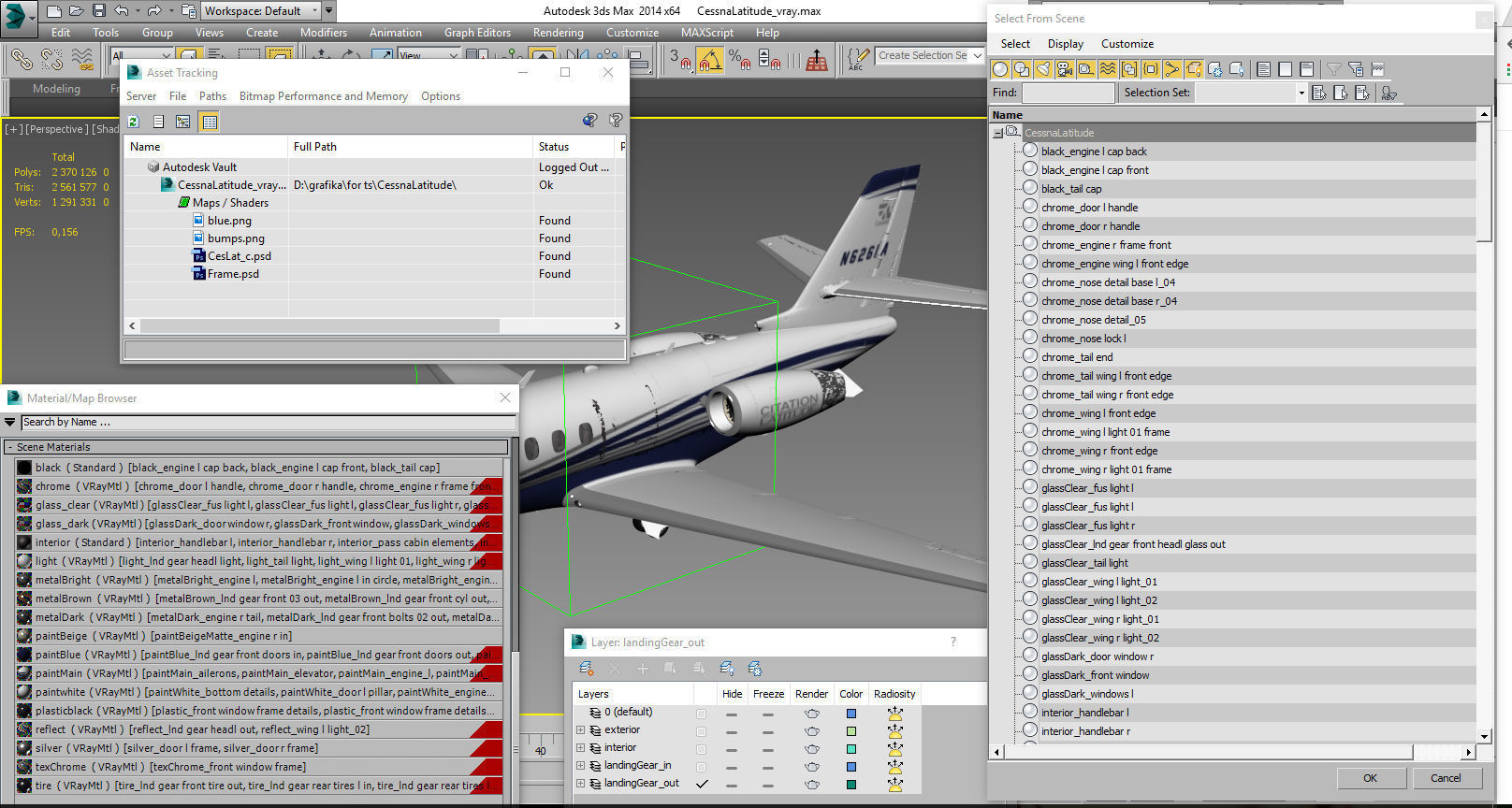Expand the landingGear_in layer node

coord(580,766)
